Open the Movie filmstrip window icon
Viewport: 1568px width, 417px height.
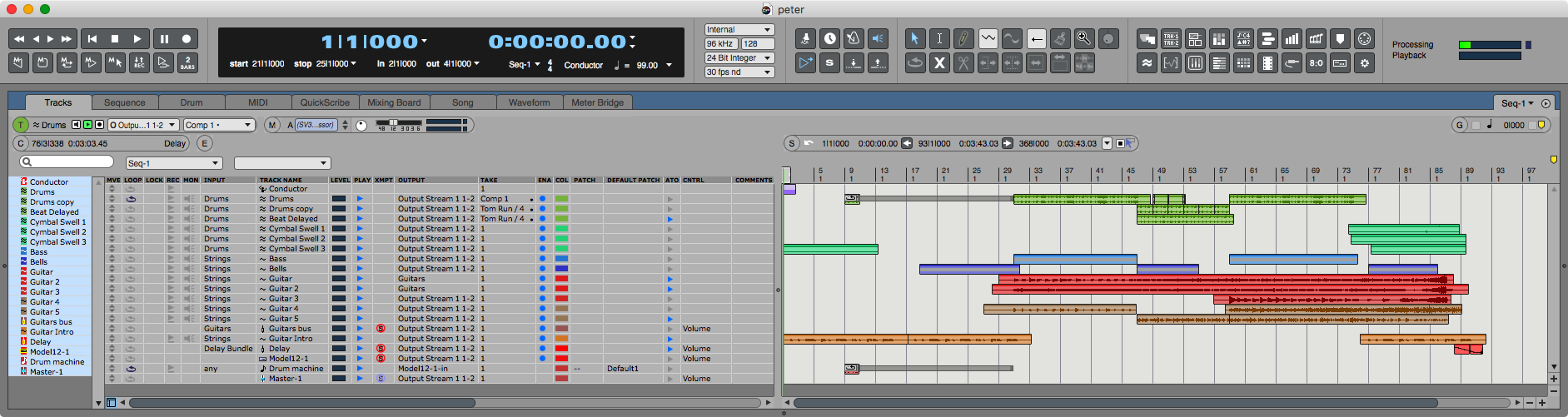pos(1267,62)
